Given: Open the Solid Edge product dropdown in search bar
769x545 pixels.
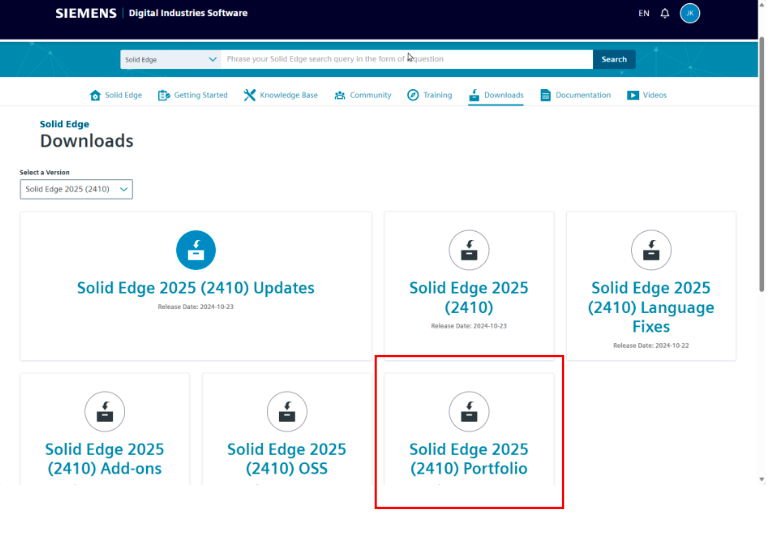Looking at the screenshot, I should pos(170,59).
